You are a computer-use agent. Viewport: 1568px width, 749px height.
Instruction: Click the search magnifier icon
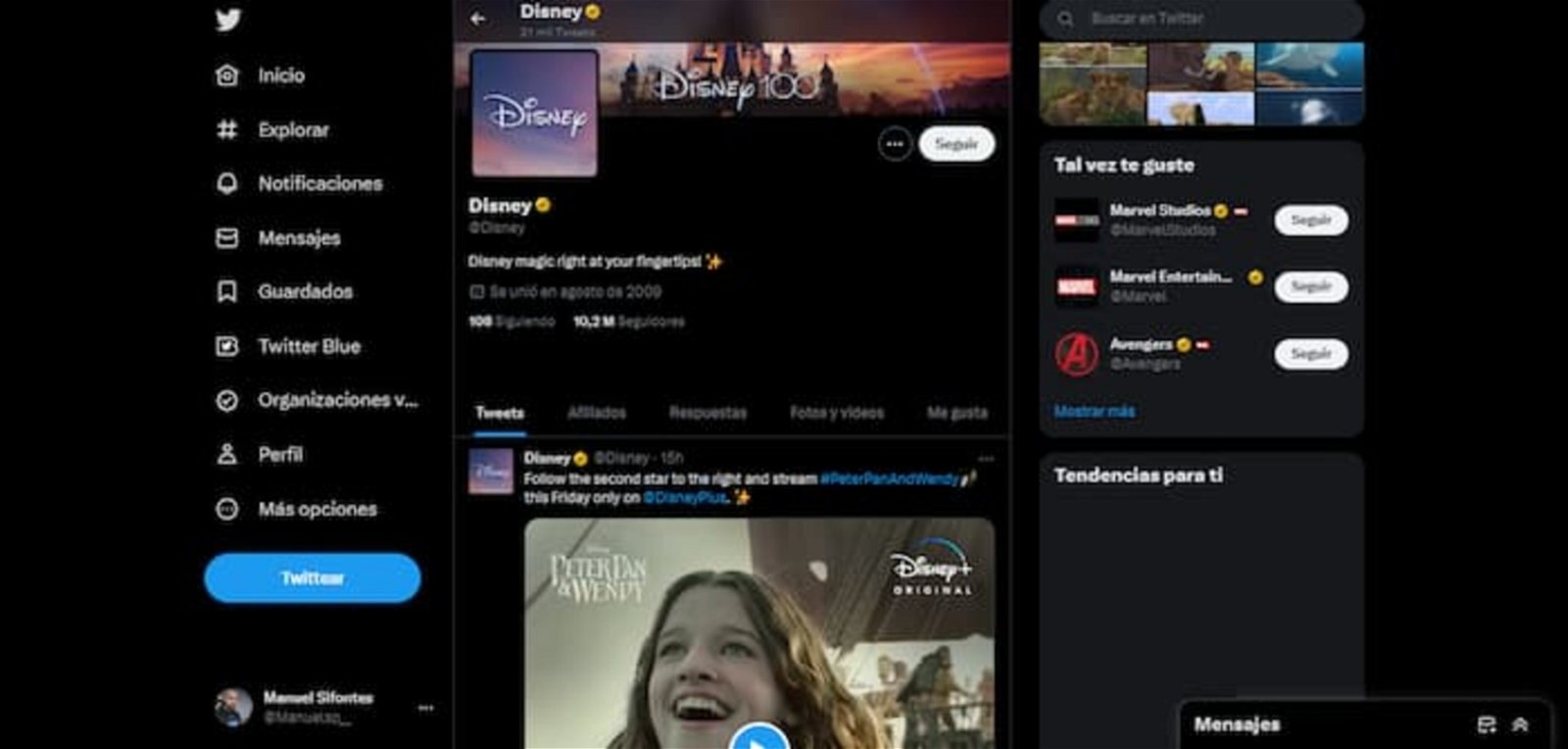(1065, 19)
